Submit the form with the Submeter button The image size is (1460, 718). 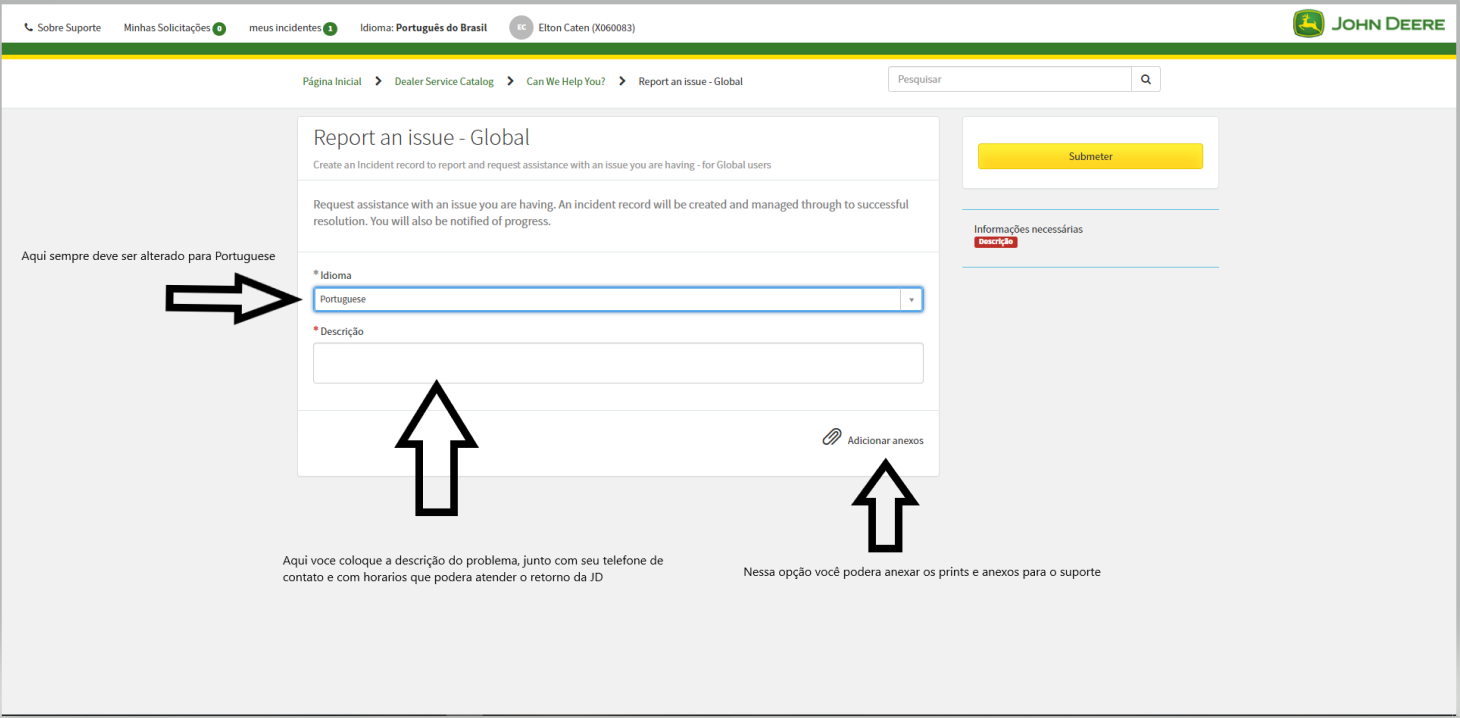[1090, 156]
